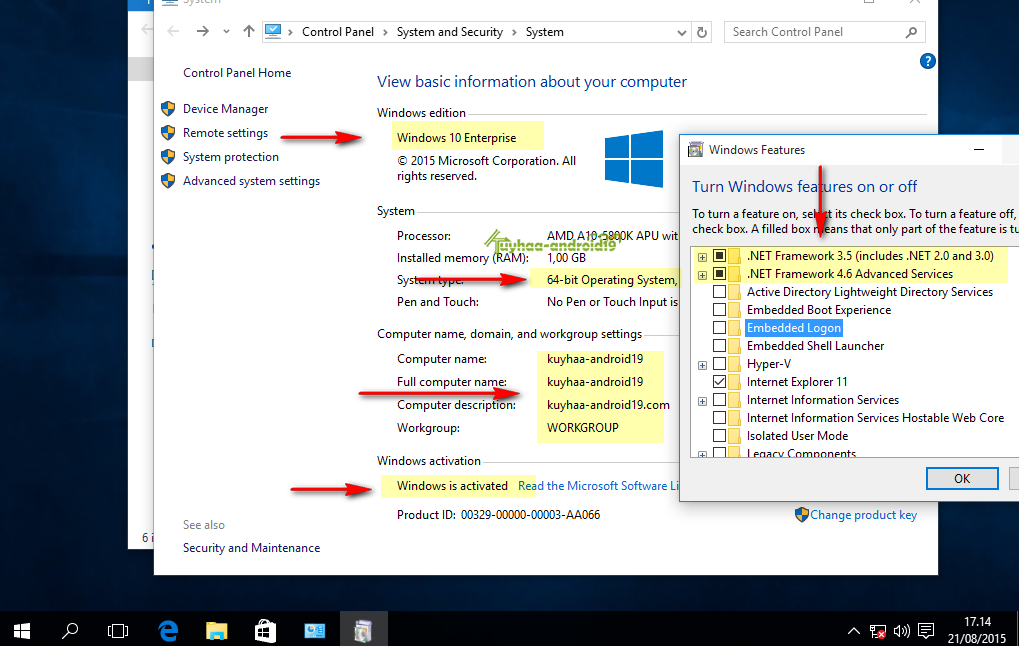The width and height of the screenshot is (1019, 646).
Task: Open recent locations dropdown arrow
Action: tap(226, 31)
